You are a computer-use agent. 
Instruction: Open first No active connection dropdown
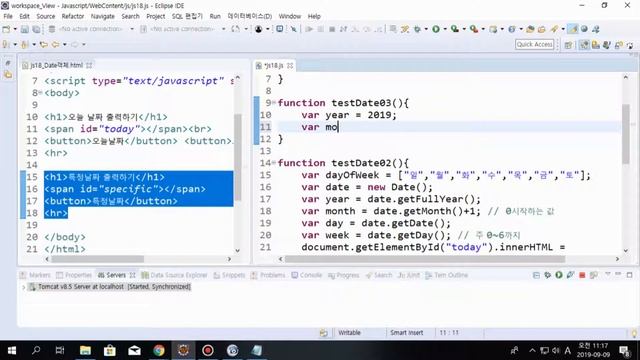(132, 29)
